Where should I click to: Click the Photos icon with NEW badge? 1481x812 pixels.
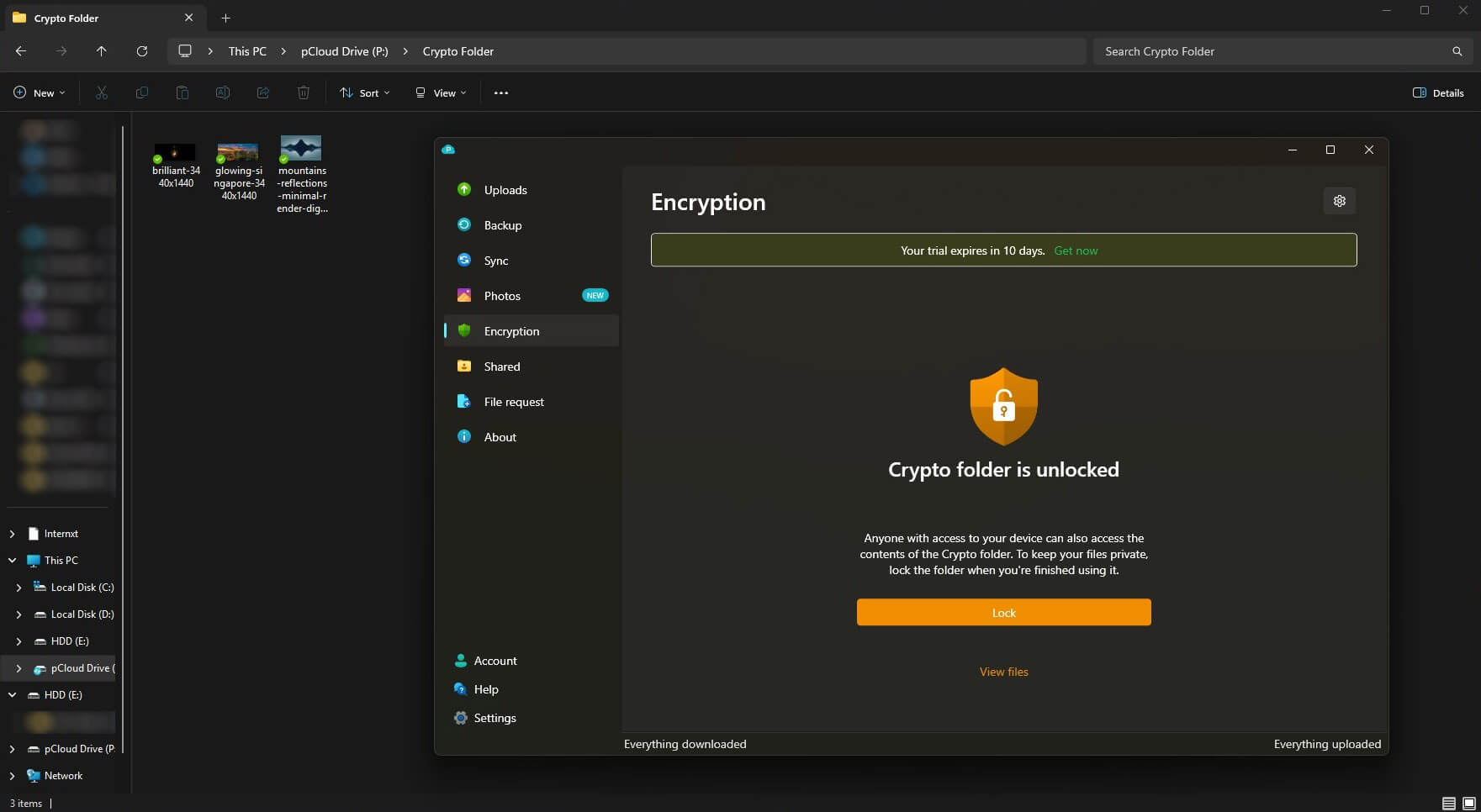(x=463, y=295)
